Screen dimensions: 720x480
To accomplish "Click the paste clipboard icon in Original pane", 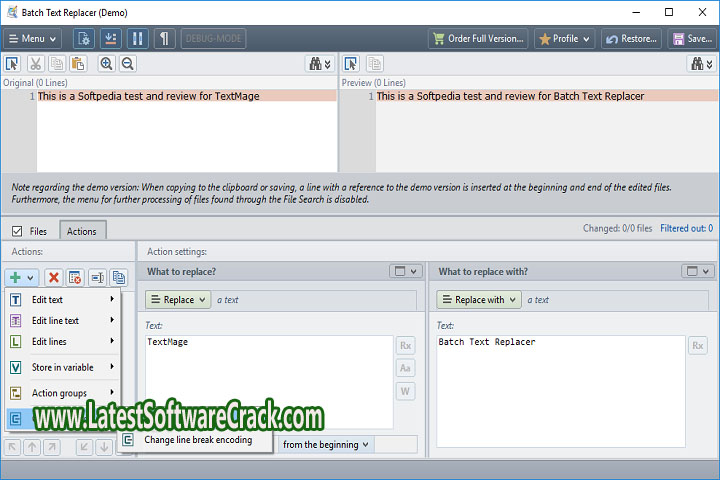I will pos(78,64).
